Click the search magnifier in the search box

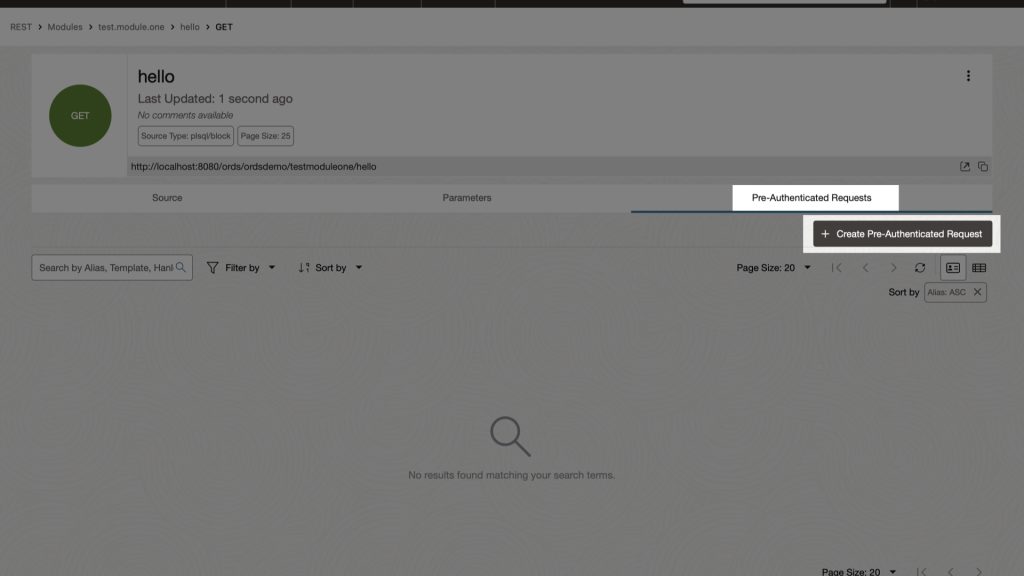[181, 267]
